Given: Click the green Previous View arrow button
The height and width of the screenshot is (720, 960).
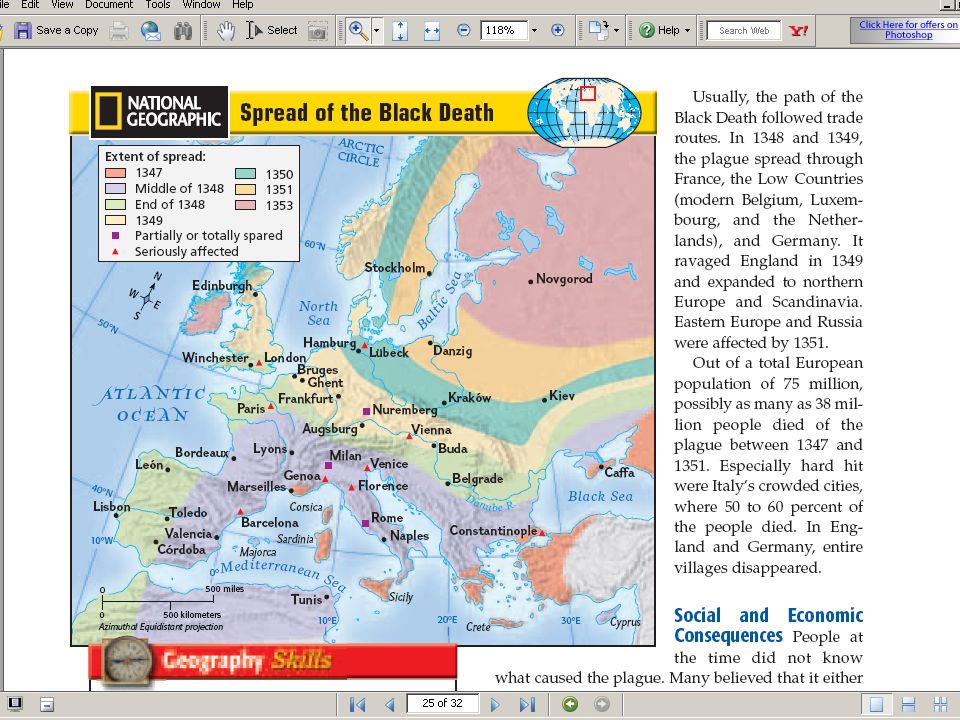Looking at the screenshot, I should (570, 704).
